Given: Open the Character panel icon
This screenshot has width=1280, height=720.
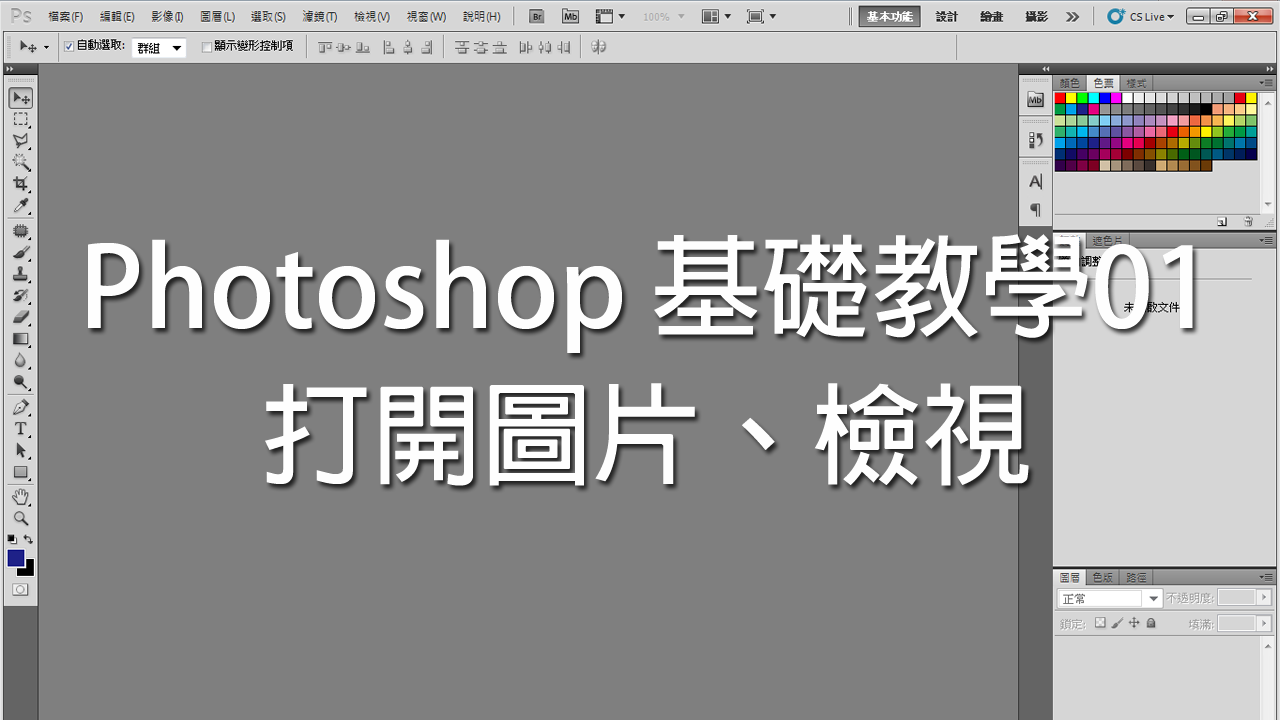Looking at the screenshot, I should (x=1035, y=181).
